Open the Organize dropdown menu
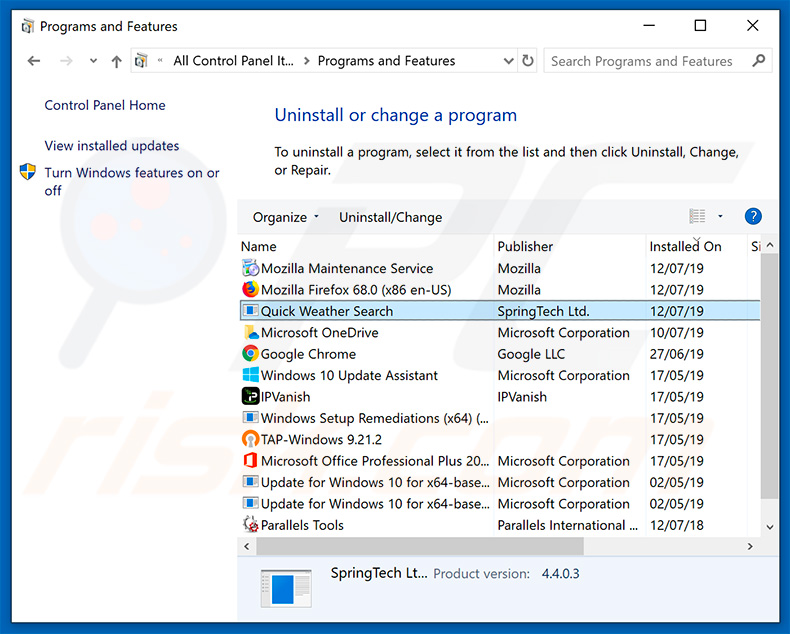 286,217
